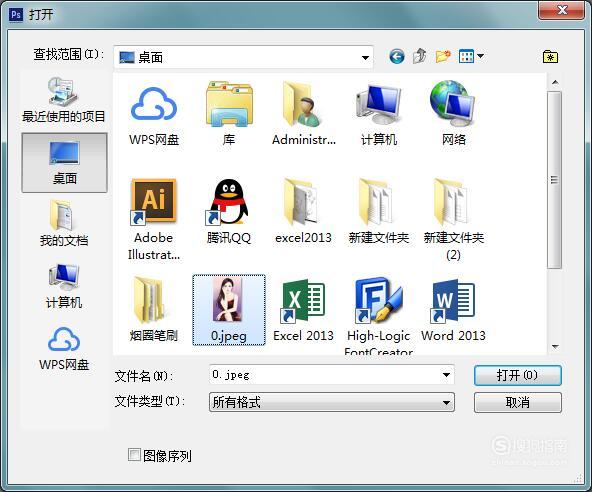
Task: Select the 库 library folder
Action: [x=229, y=114]
